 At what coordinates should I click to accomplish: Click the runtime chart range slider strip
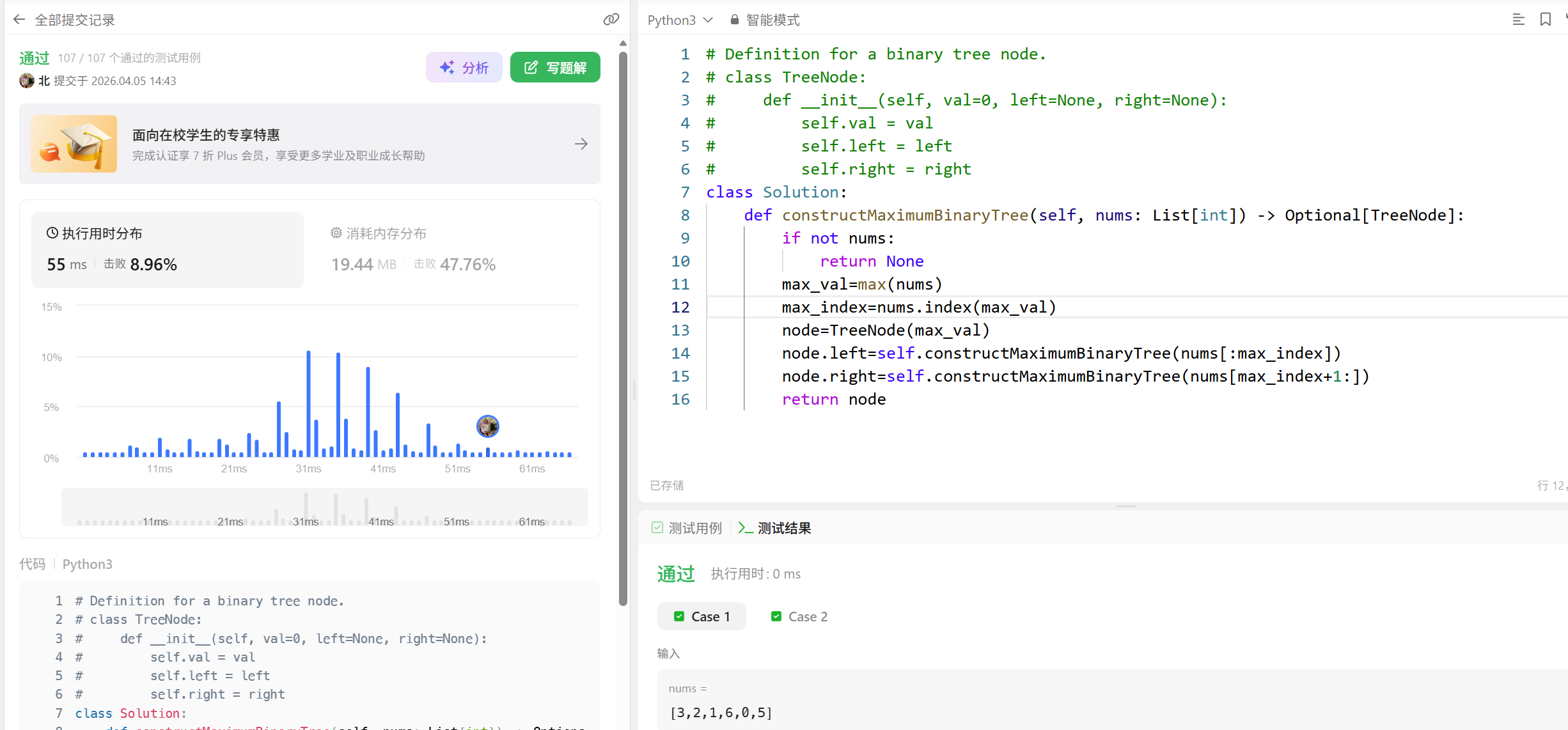(324, 507)
